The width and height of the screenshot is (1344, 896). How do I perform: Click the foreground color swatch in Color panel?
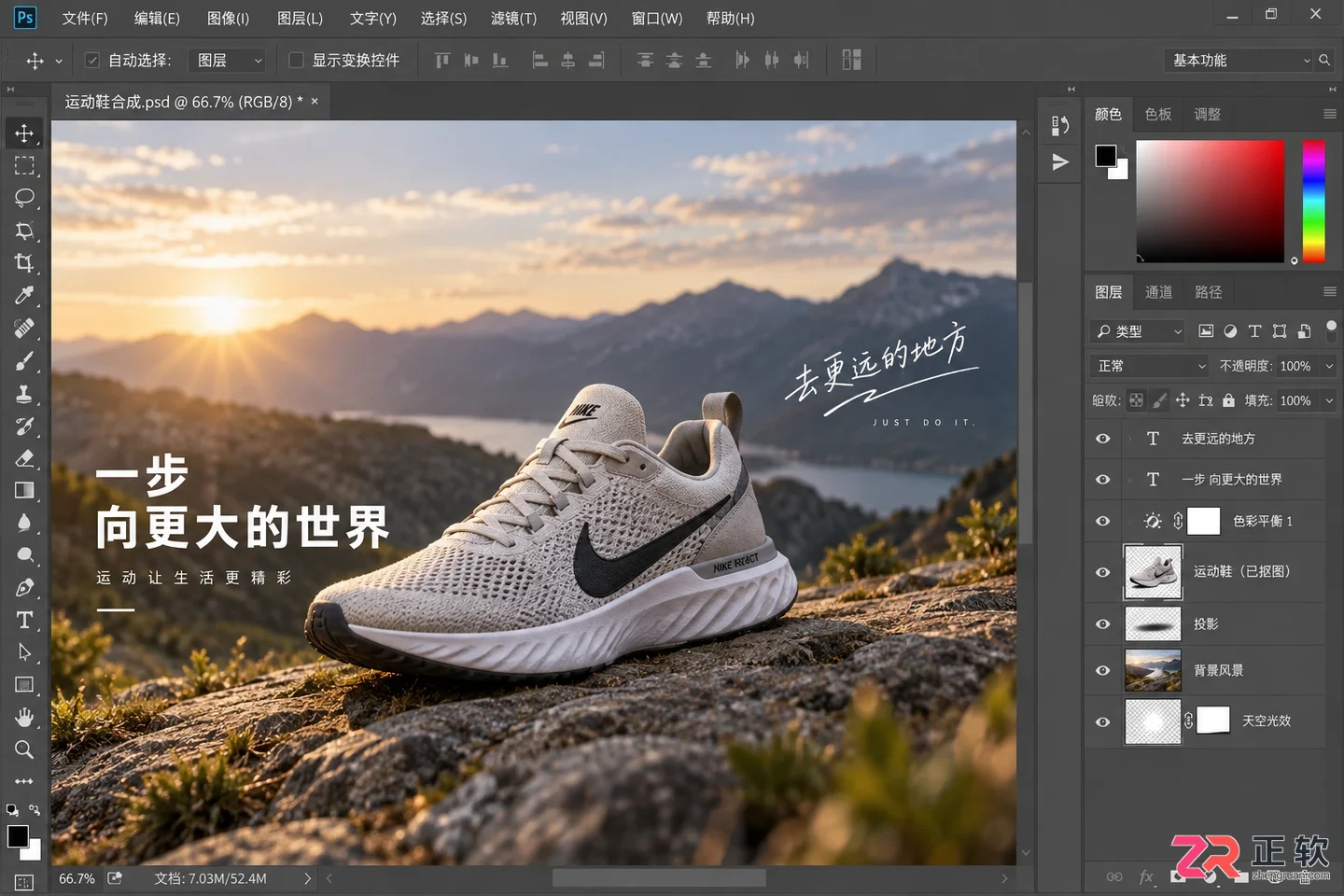click(x=1106, y=156)
